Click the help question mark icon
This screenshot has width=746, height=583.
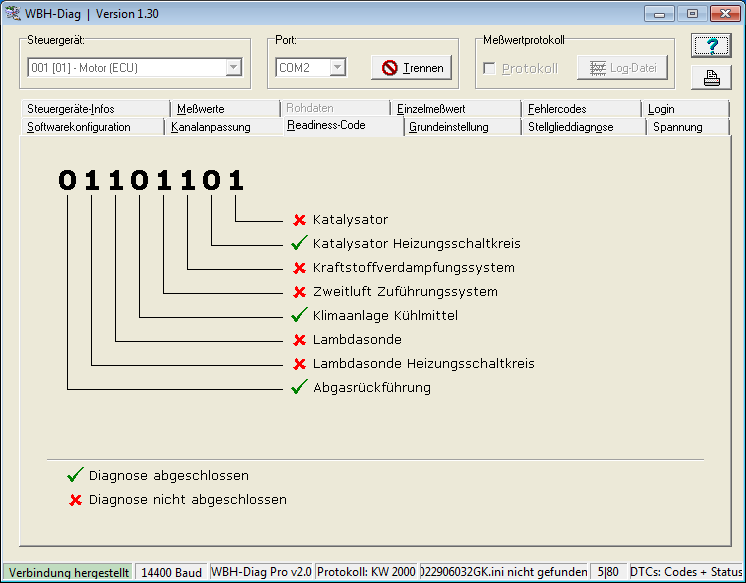[711, 46]
